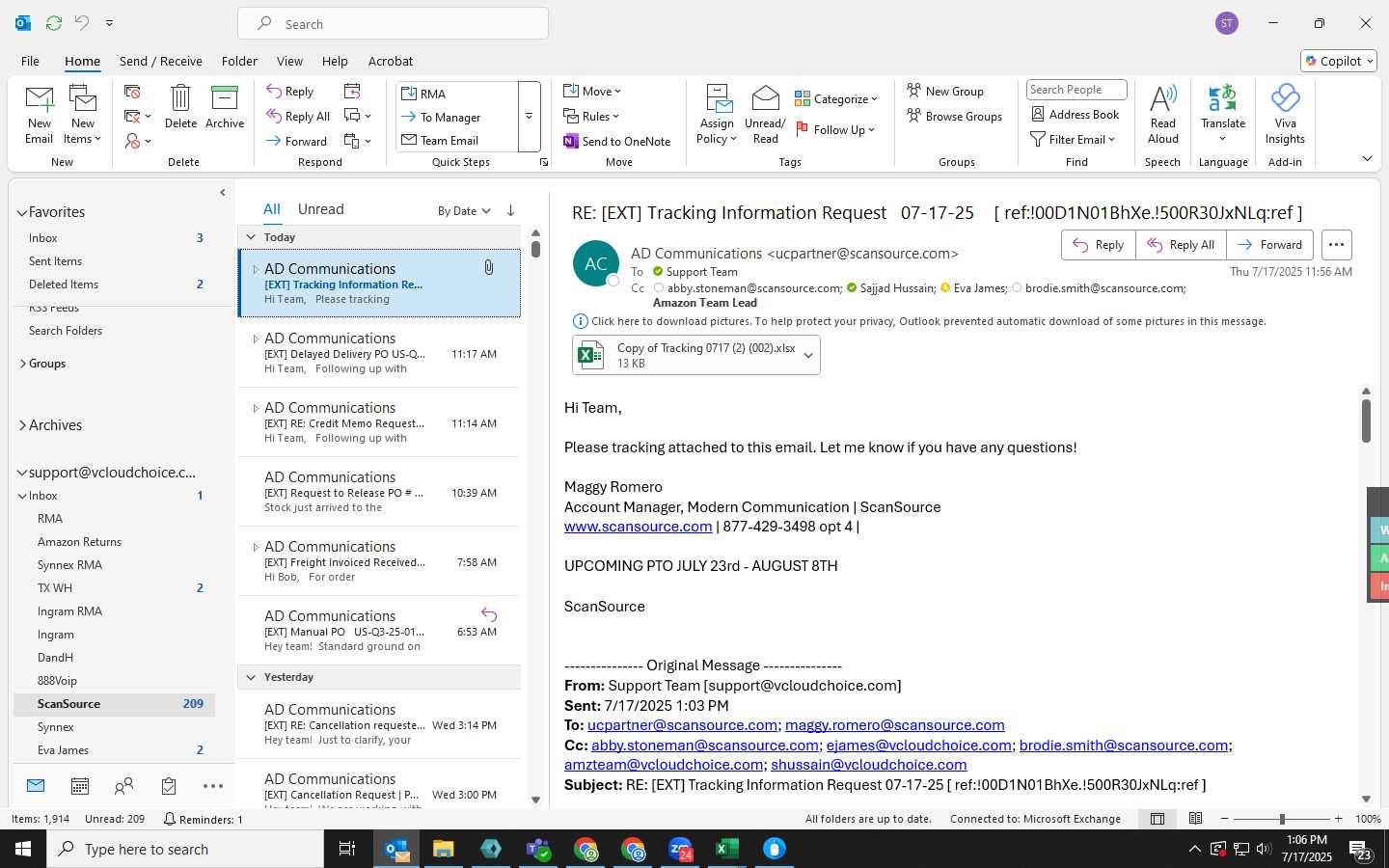Open the View tab
This screenshot has height=868, width=1389.
point(289,61)
